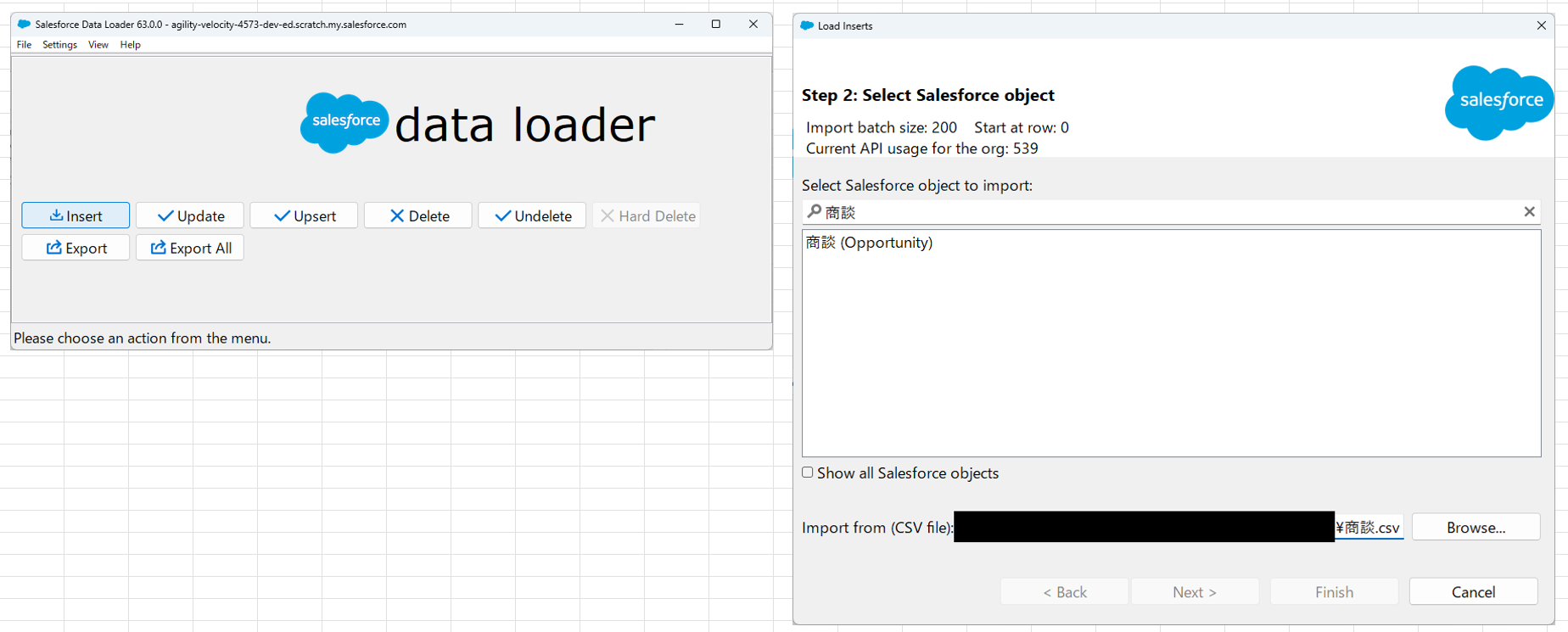1568x632 pixels.
Task: Open the File menu
Action: tap(24, 45)
